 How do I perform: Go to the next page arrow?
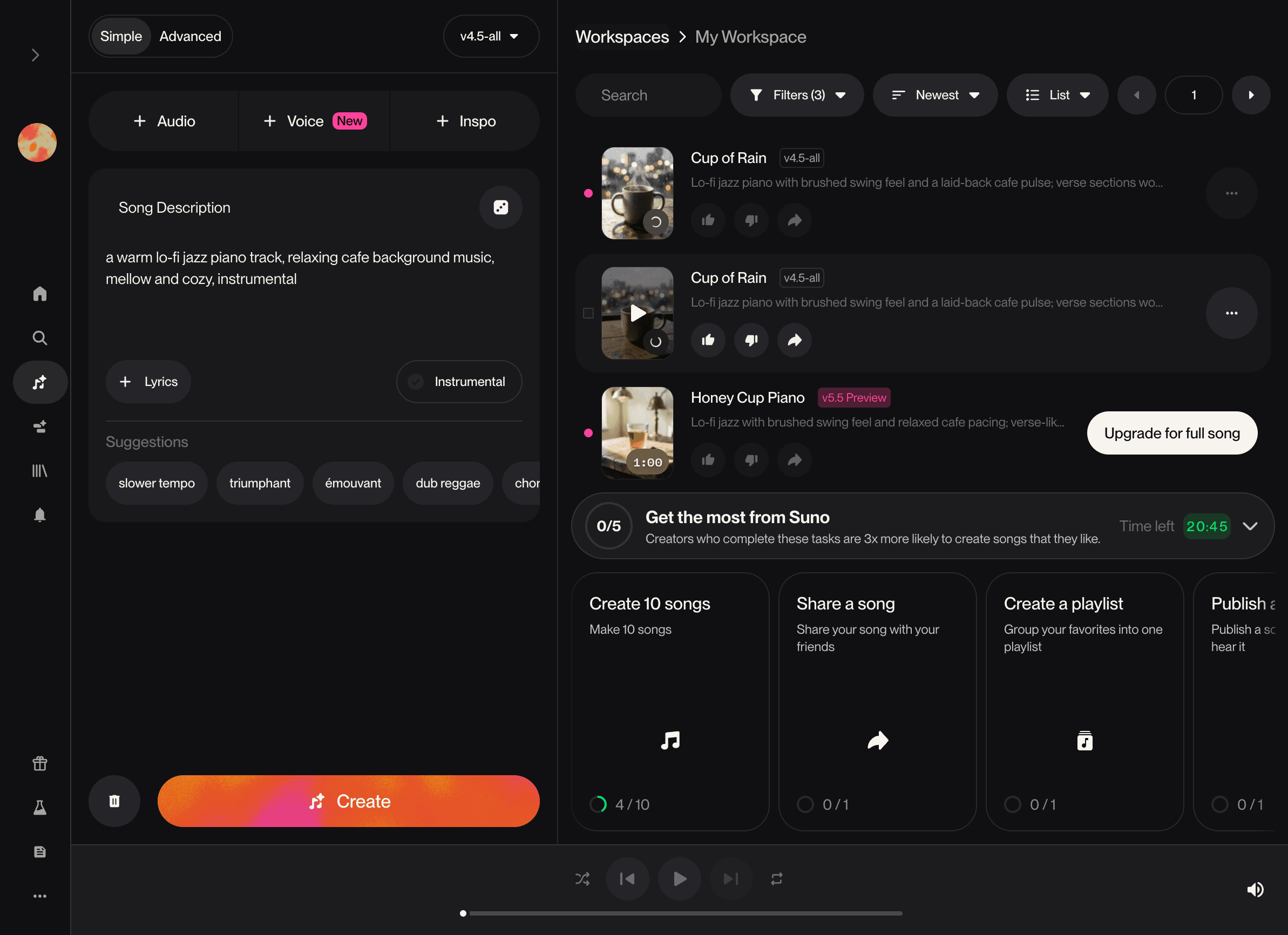tap(1251, 95)
